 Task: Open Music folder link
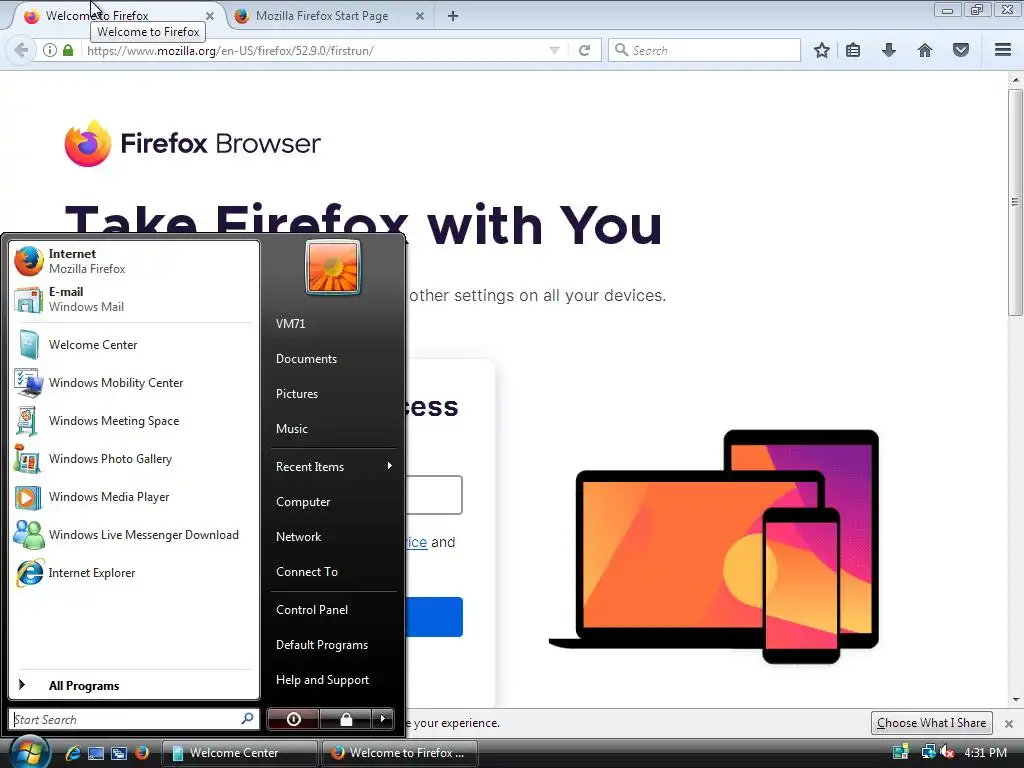(291, 428)
